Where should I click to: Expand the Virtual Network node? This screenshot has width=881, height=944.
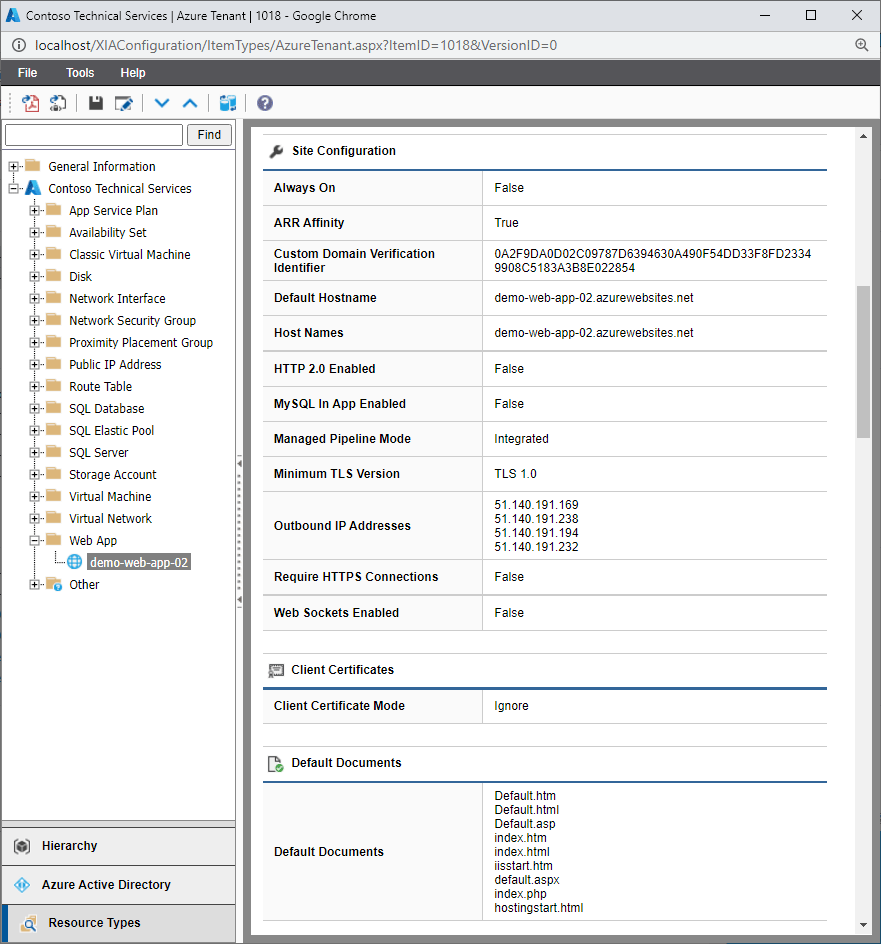34,519
